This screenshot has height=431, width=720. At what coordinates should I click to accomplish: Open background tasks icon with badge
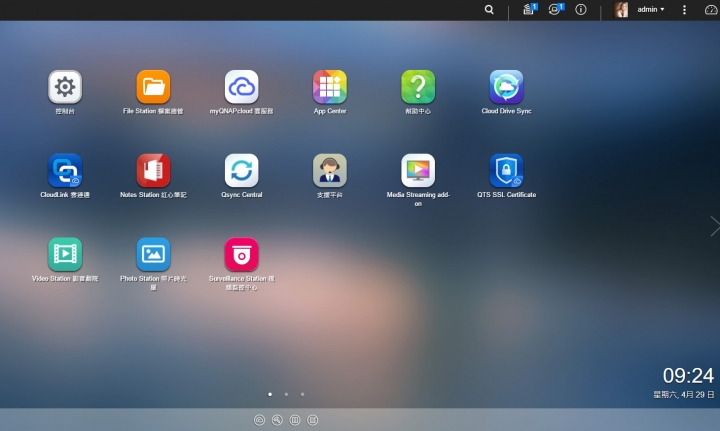click(x=529, y=9)
